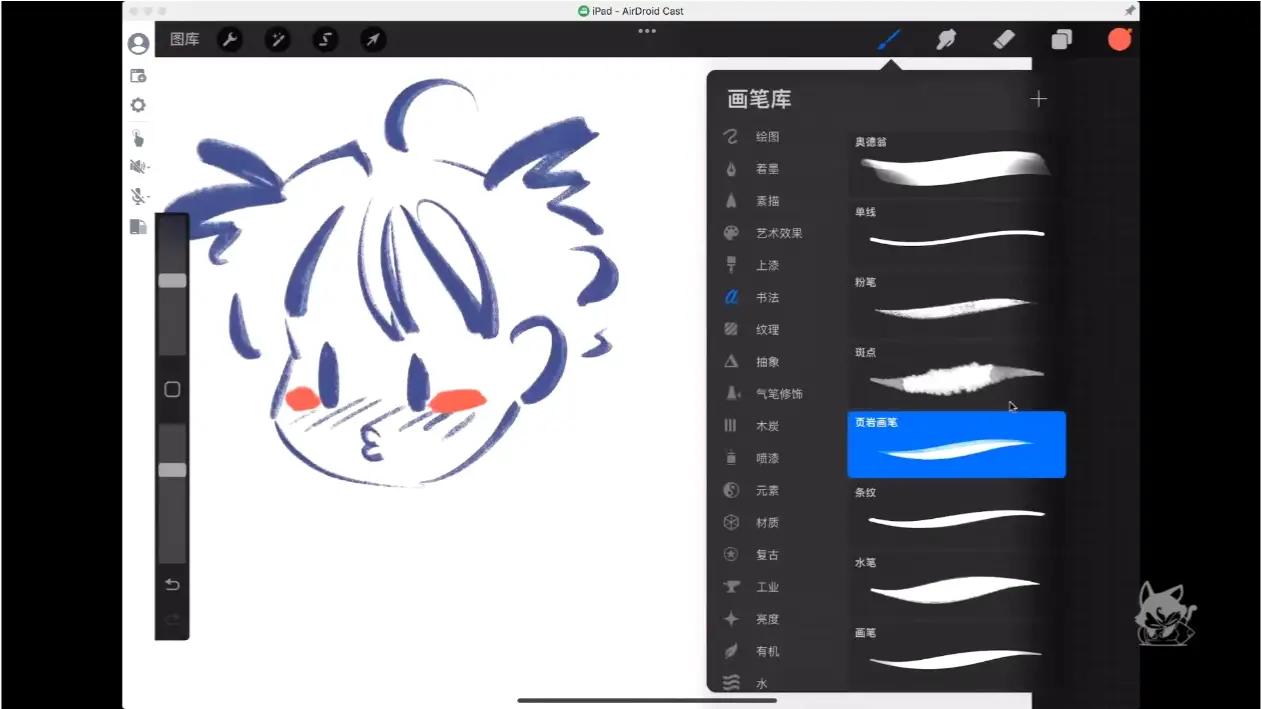Image resolution: width=1261 pixels, height=709 pixels.
Task: Choose the 气笔修饰 brush category
Action: [778, 394]
